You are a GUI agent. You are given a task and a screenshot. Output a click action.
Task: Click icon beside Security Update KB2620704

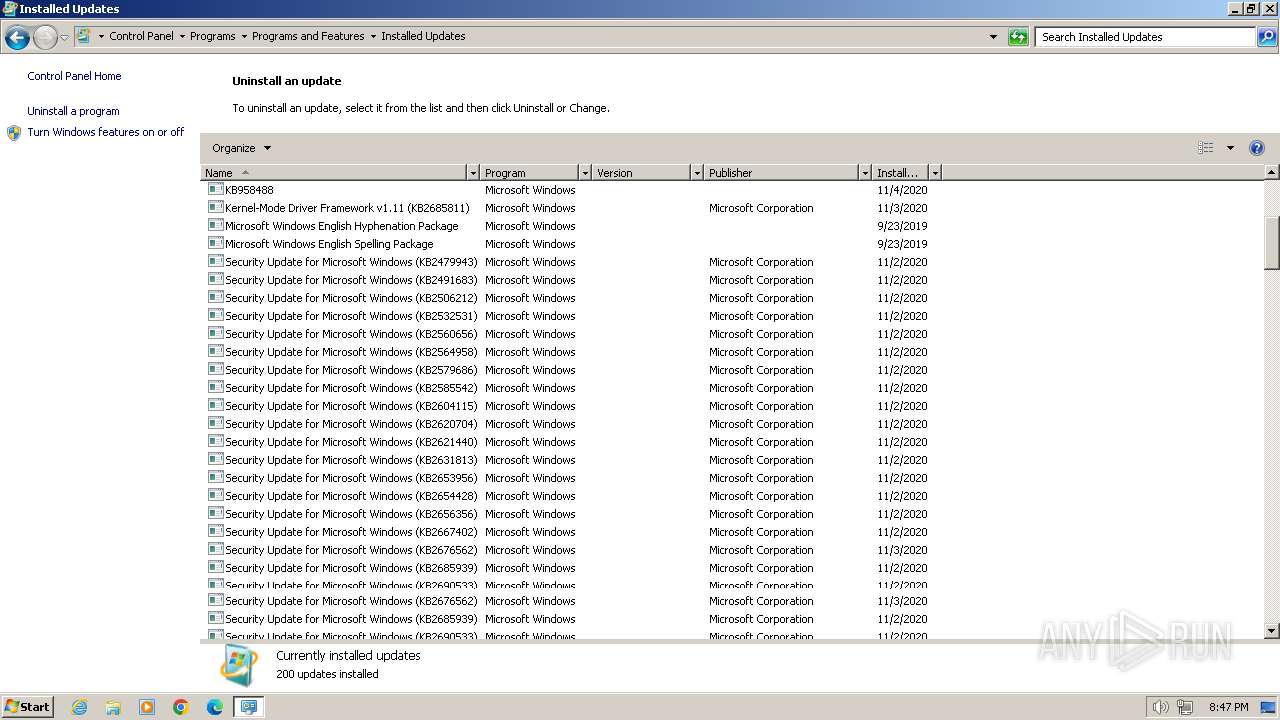click(215, 423)
